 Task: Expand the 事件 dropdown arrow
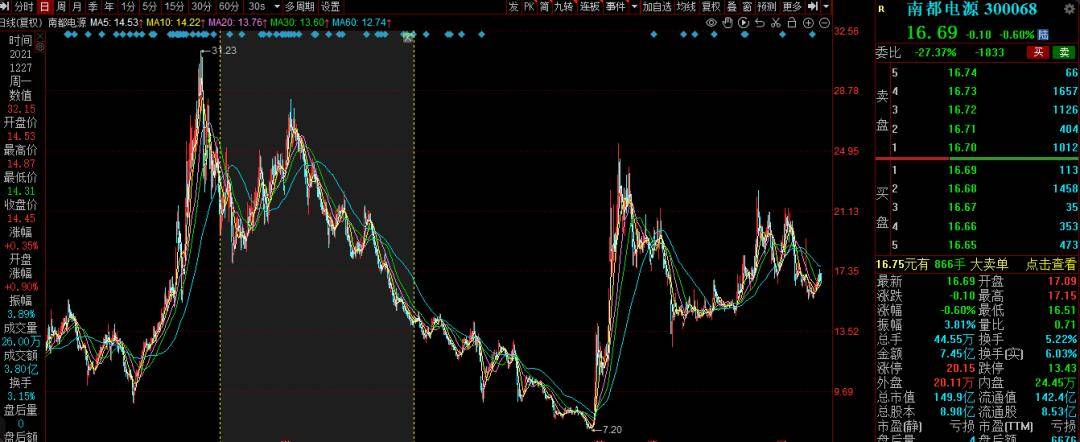click(x=634, y=6)
